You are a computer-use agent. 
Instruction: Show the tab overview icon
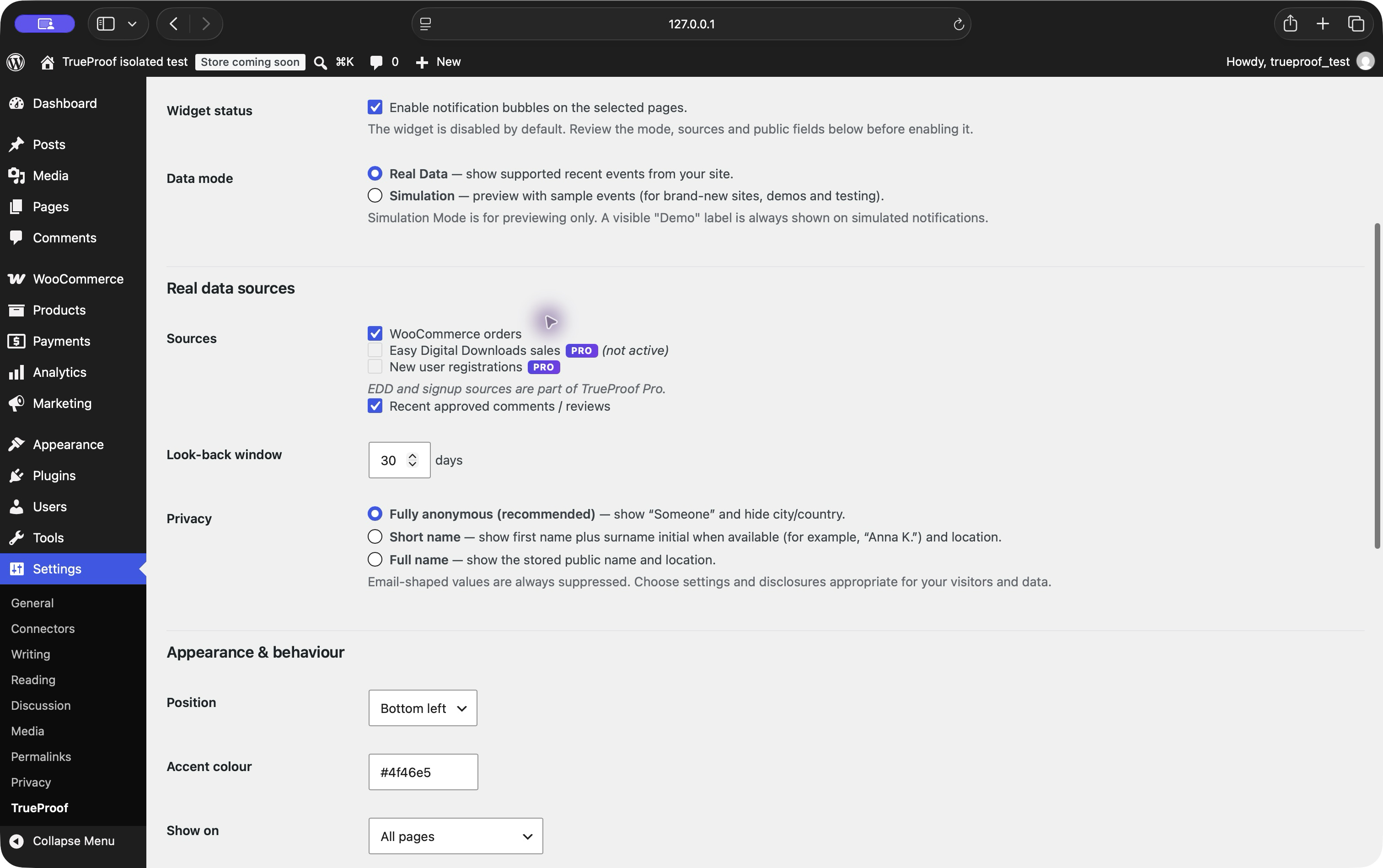[1356, 23]
